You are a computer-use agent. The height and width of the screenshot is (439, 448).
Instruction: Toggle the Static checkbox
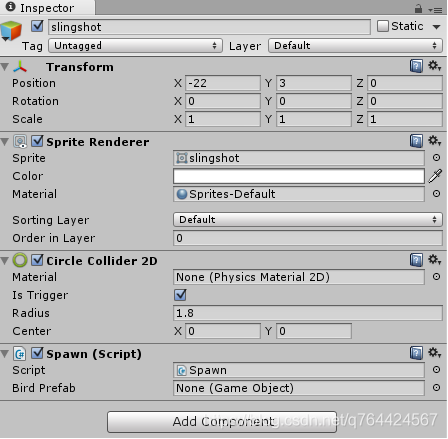coord(383,26)
